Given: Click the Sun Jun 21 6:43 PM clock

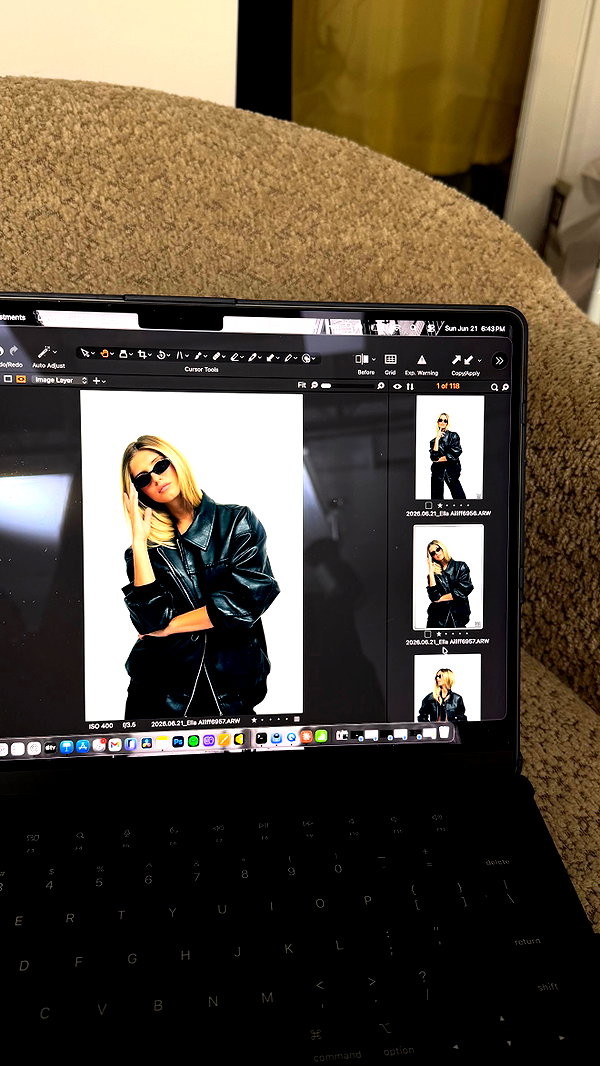Looking at the screenshot, I should pyautogui.click(x=475, y=328).
